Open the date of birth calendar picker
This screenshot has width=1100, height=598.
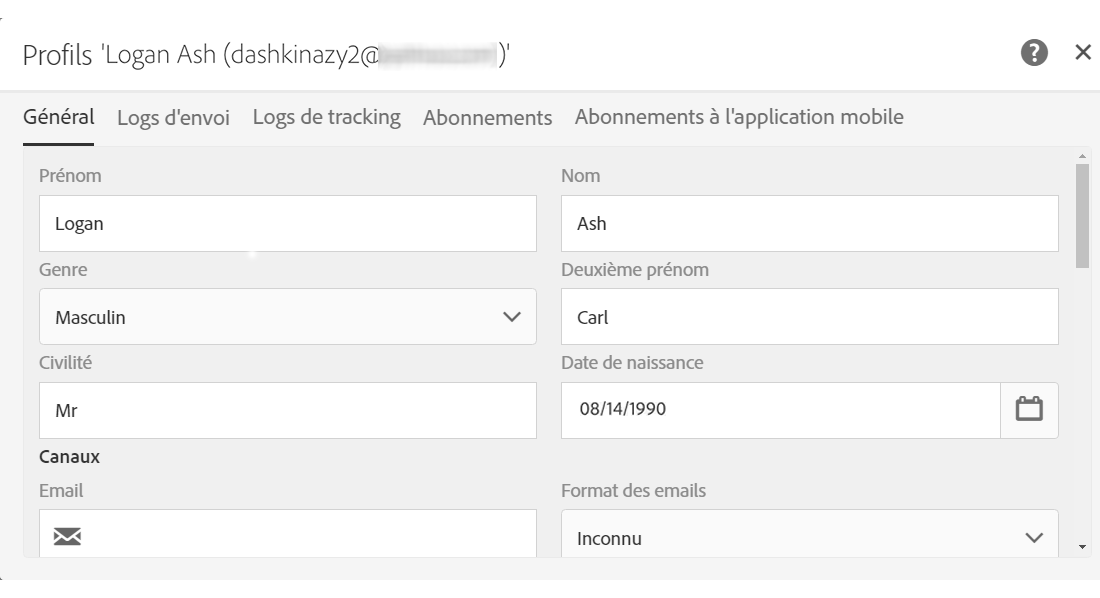pyautogui.click(x=1029, y=409)
